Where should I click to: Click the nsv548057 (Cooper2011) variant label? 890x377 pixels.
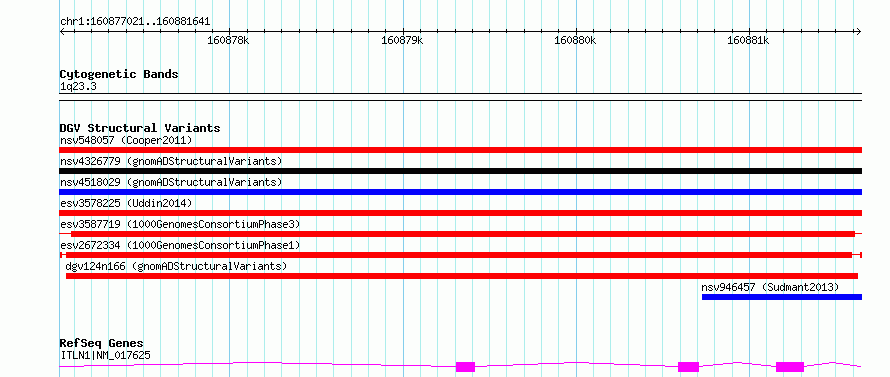point(126,140)
